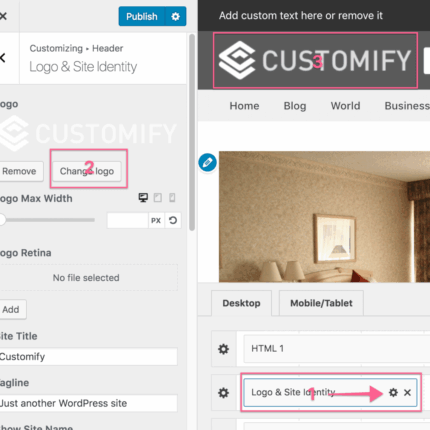Select desktop device icon for Logo Max Width
The image size is (430, 430).
click(143, 198)
